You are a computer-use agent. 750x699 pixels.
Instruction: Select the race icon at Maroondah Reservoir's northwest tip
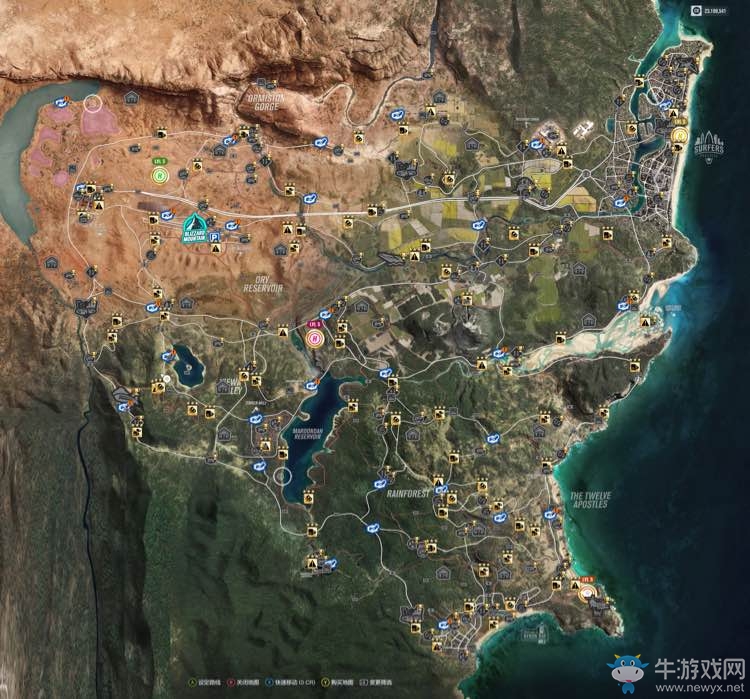[x=312, y=385]
